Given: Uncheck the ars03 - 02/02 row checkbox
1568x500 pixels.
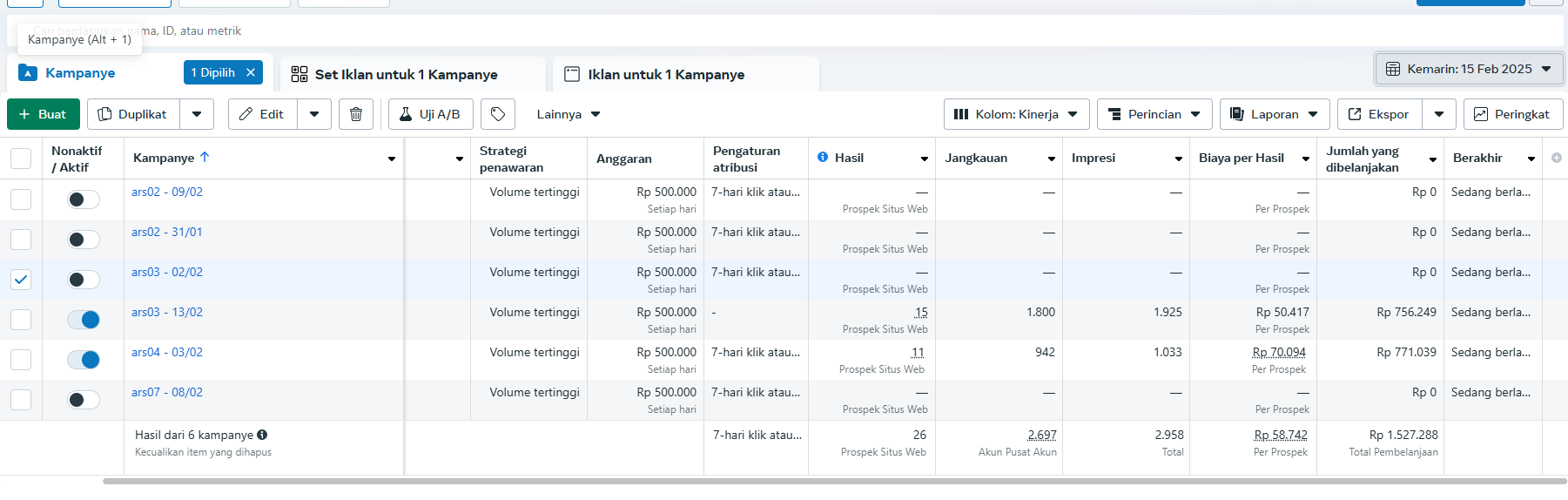Looking at the screenshot, I should [21, 280].
